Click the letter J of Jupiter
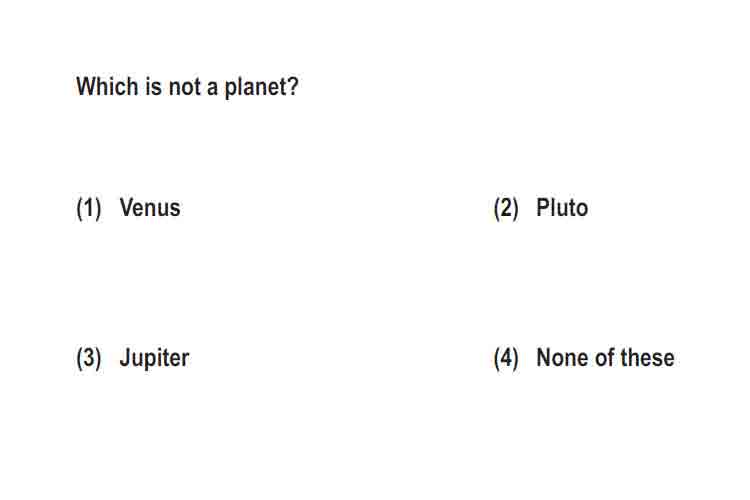 (x=126, y=357)
